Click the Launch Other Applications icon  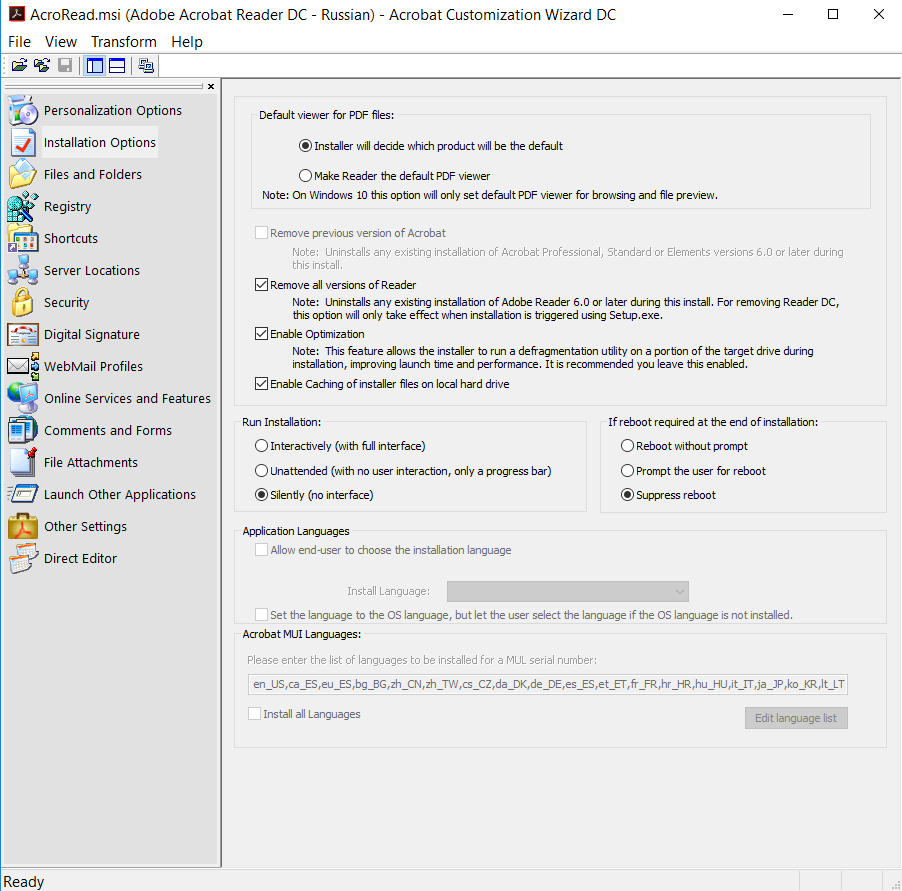click(x=23, y=494)
